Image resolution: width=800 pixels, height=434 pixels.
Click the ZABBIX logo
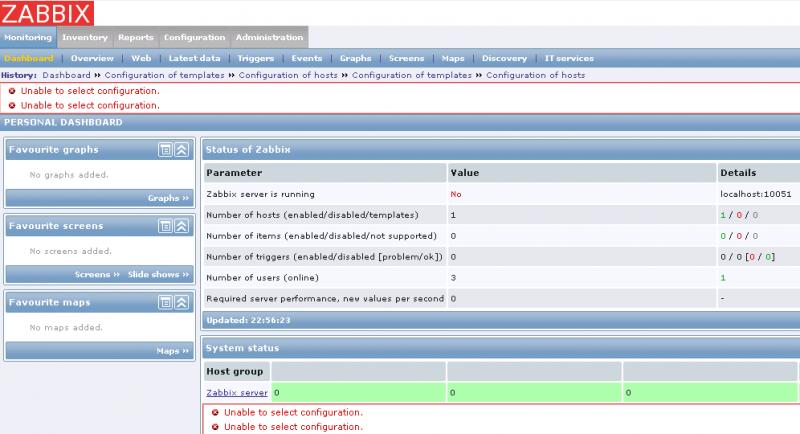pyautogui.click(x=47, y=13)
